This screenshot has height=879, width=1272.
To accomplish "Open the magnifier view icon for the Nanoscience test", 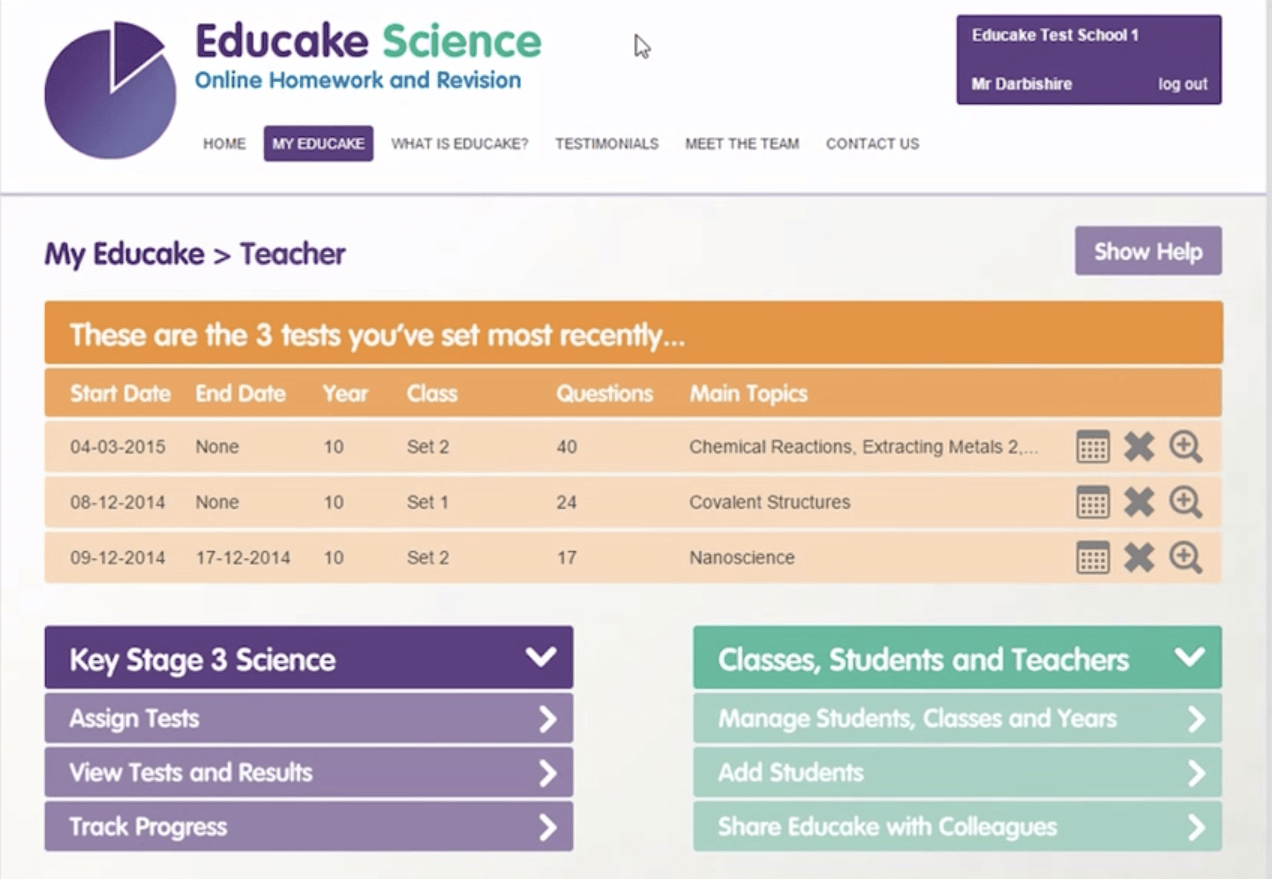I will point(1185,557).
